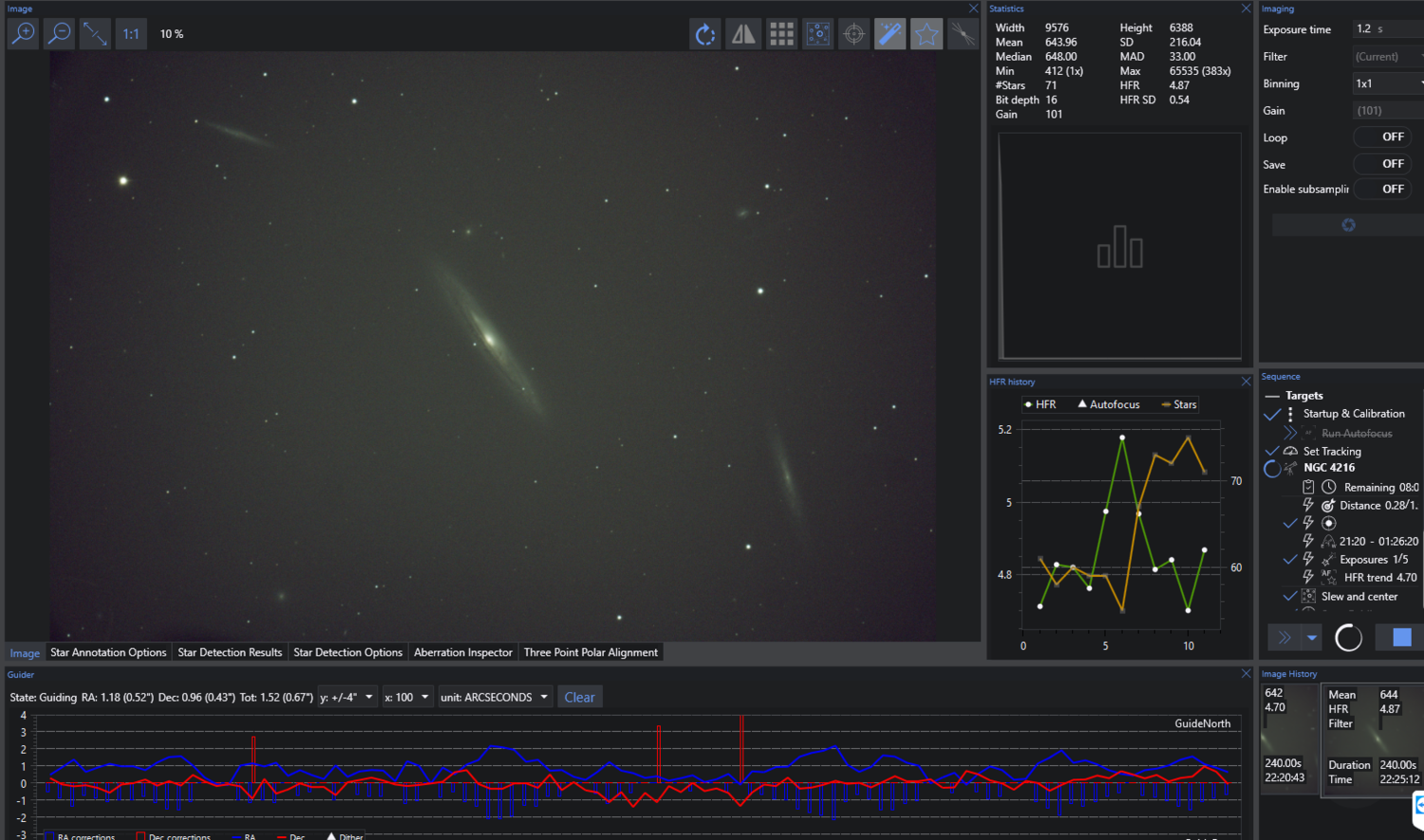This screenshot has width=1424, height=840.
Task: Toggle the star detection star icon
Action: coord(927,34)
